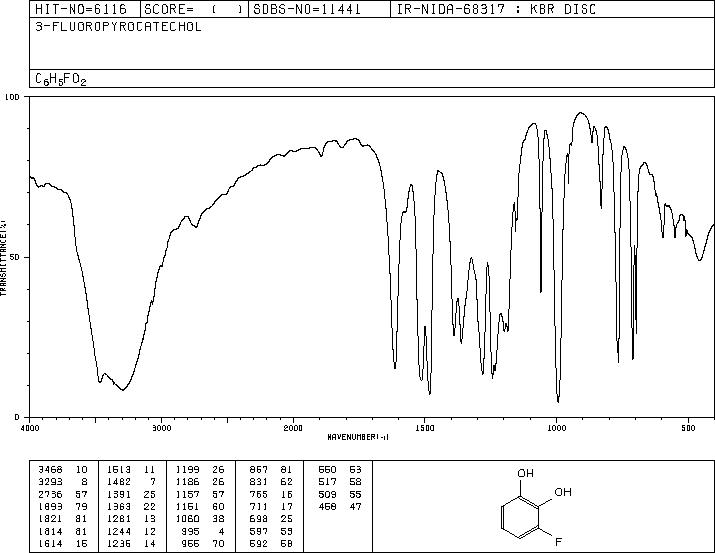The height and width of the screenshot is (553, 715).
Task: Select the 1000 x-axis tick label
Action: point(556,428)
